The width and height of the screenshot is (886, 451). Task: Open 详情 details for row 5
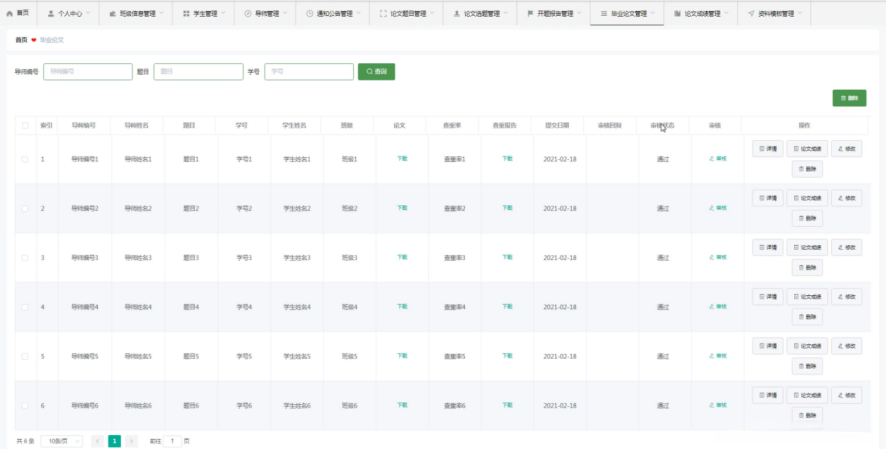click(x=768, y=346)
